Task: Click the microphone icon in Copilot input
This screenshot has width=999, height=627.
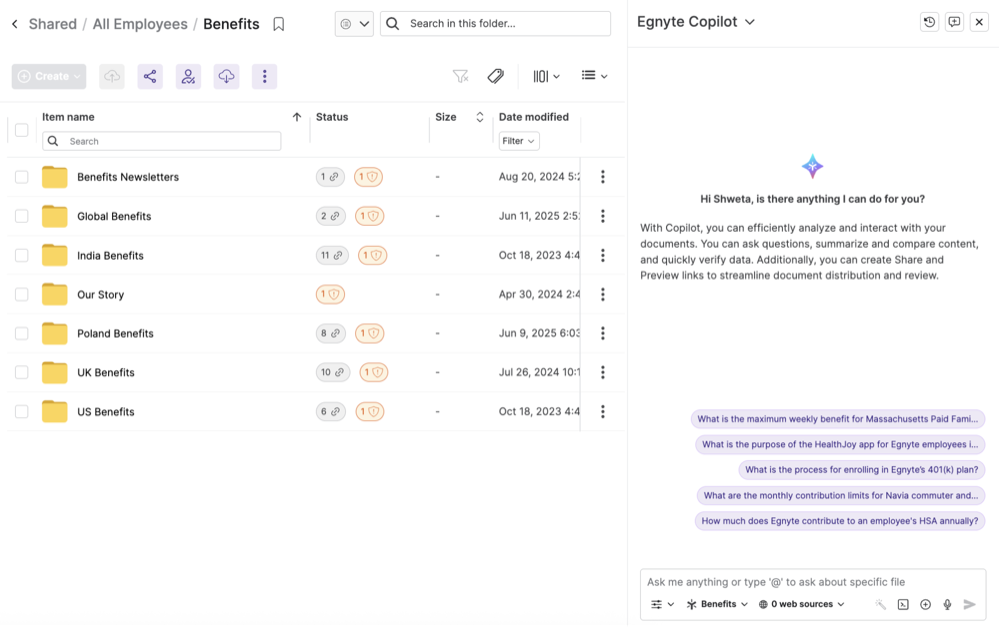Action: (946, 604)
